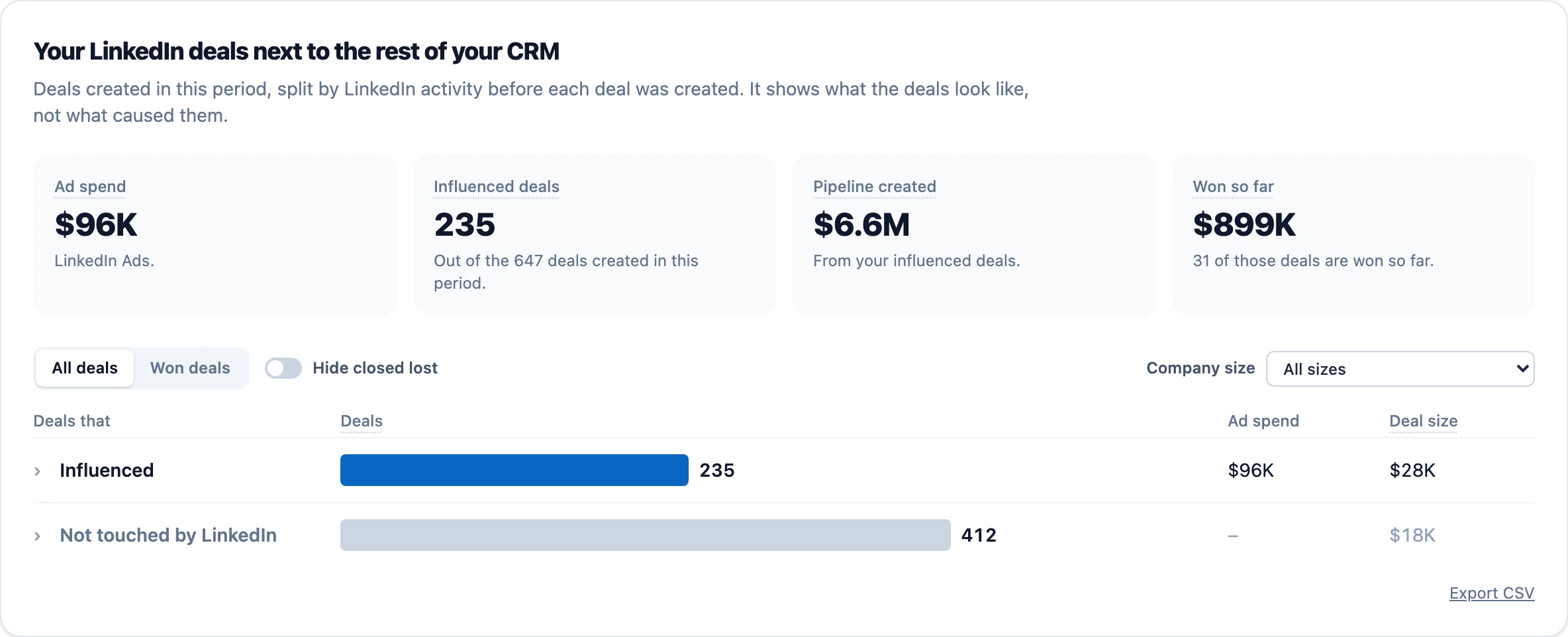Click the Influenced deals card label
The height and width of the screenshot is (637, 1568).
497,187
